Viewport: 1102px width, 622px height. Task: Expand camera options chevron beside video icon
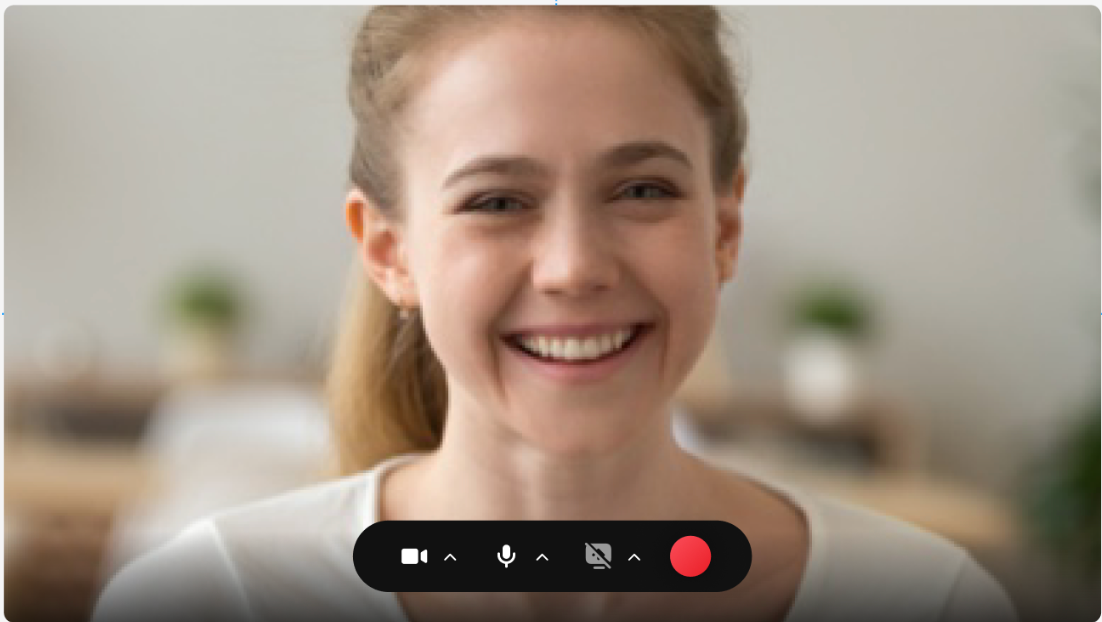click(450, 557)
